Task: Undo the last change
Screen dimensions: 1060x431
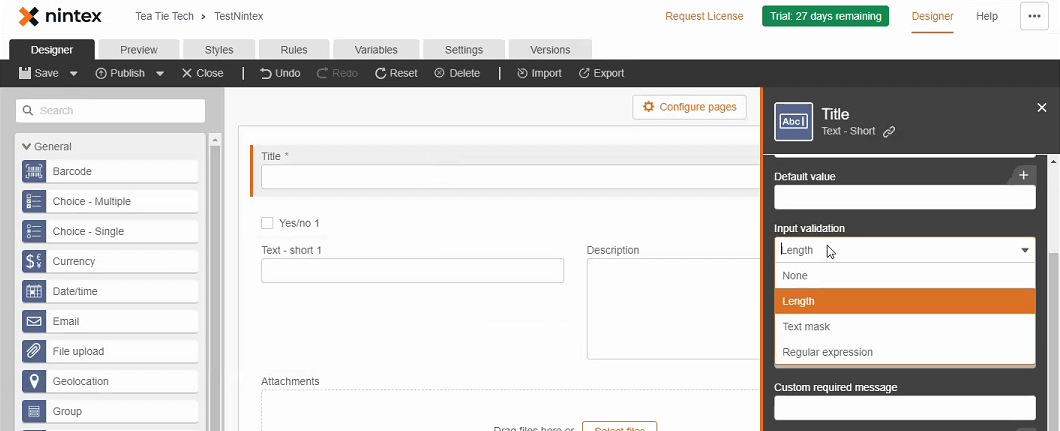Action: coord(280,73)
